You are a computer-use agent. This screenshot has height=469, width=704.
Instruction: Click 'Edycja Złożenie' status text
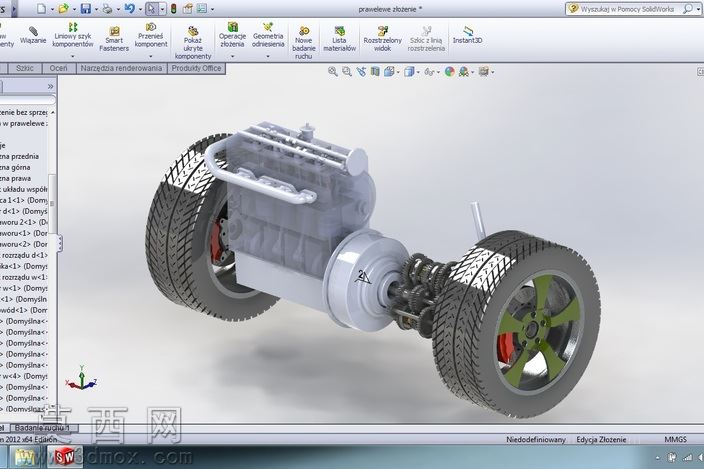coord(601,439)
